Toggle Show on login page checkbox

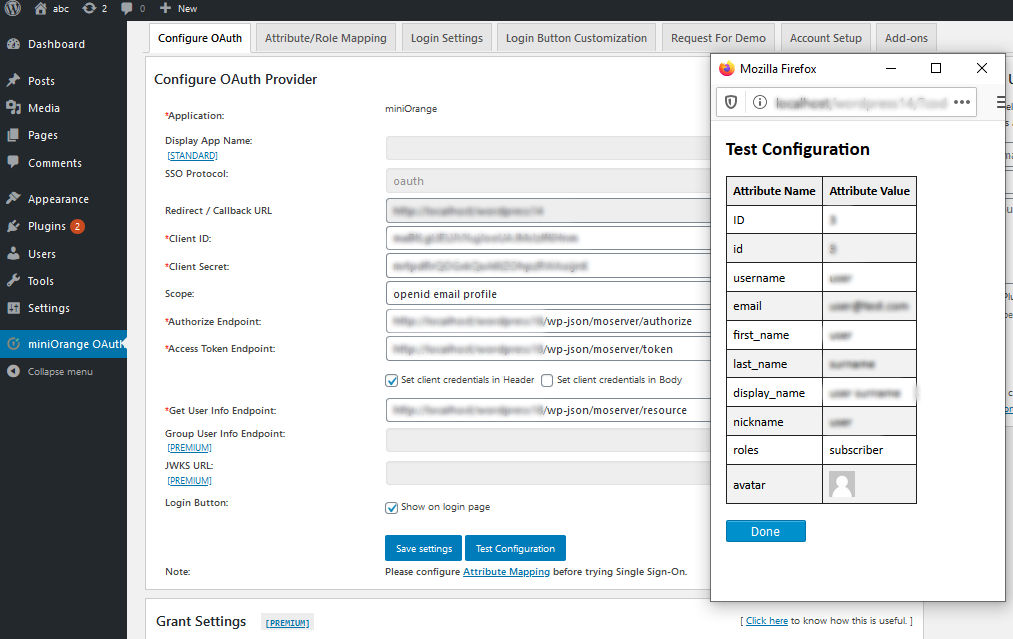tap(392, 508)
